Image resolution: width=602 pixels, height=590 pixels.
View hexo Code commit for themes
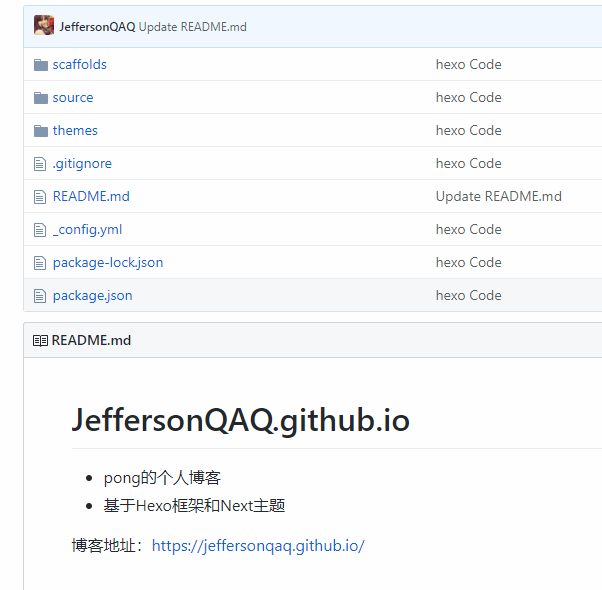tap(468, 131)
